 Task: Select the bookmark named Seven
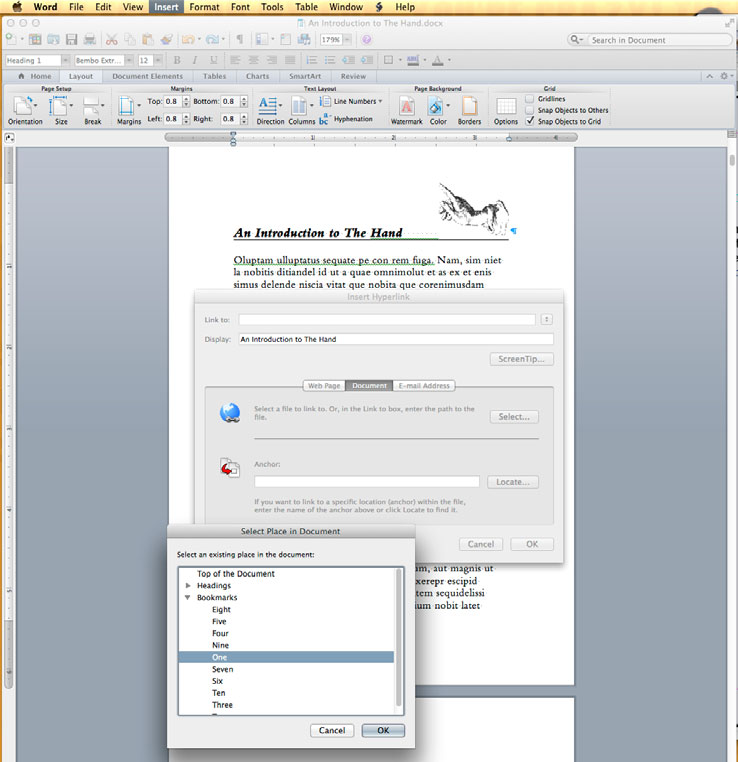[222, 669]
